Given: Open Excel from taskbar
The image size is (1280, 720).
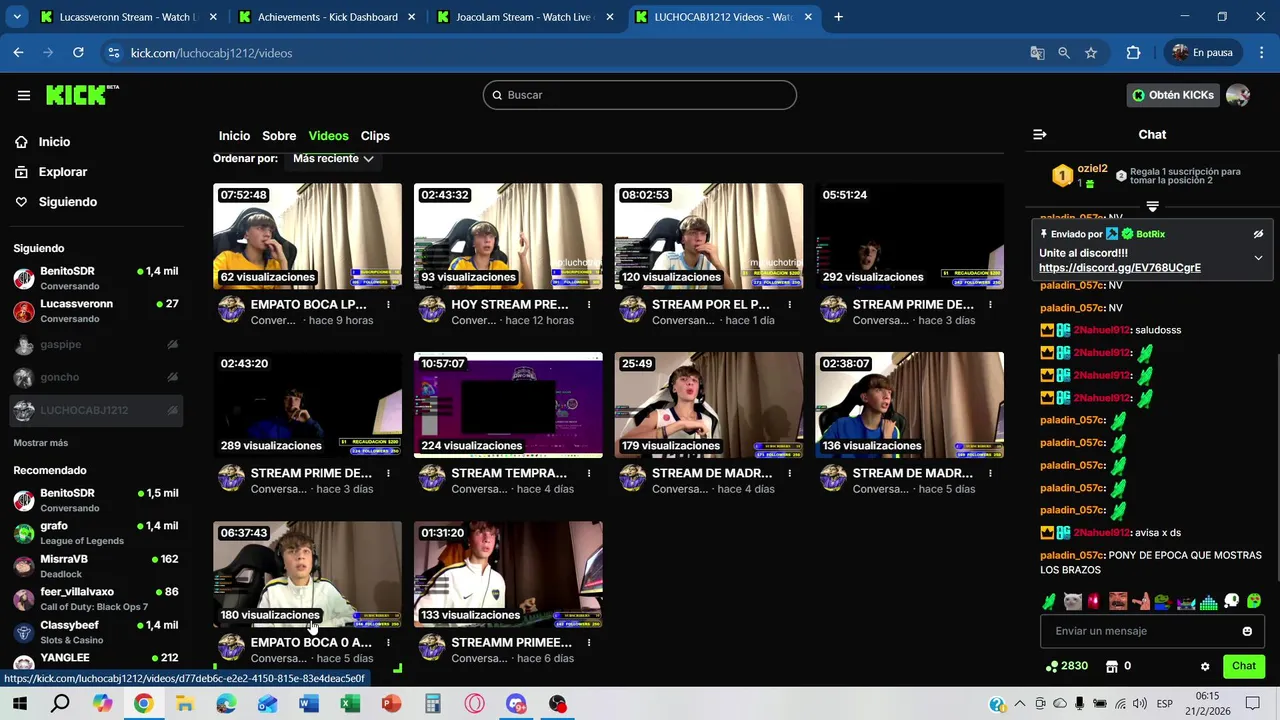Looking at the screenshot, I should (x=350, y=704).
